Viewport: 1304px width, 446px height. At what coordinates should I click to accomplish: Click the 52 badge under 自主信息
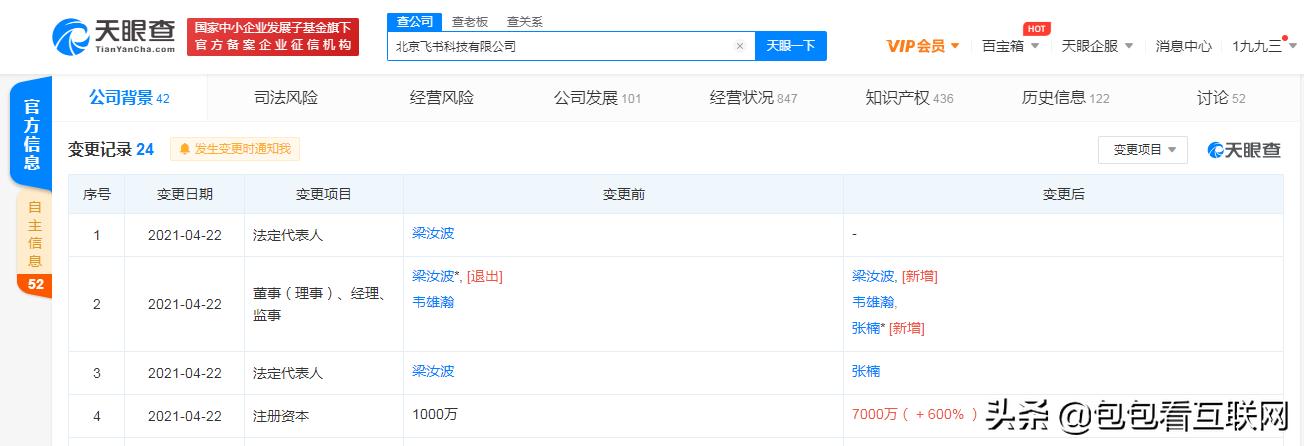35,285
